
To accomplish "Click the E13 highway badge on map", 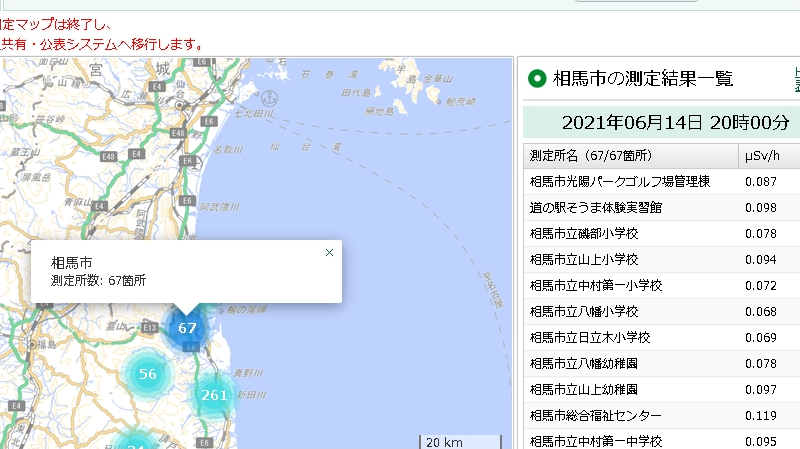I will point(150,327).
